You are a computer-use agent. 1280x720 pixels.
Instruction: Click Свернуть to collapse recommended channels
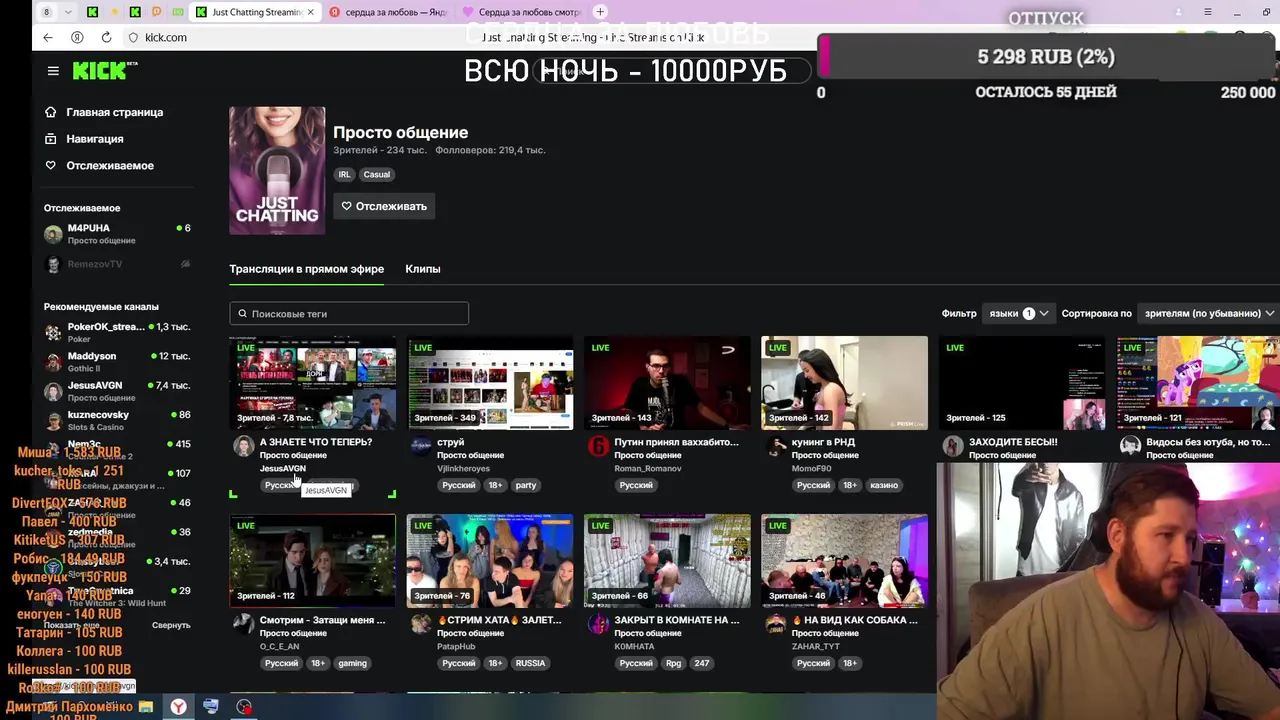tap(171, 625)
